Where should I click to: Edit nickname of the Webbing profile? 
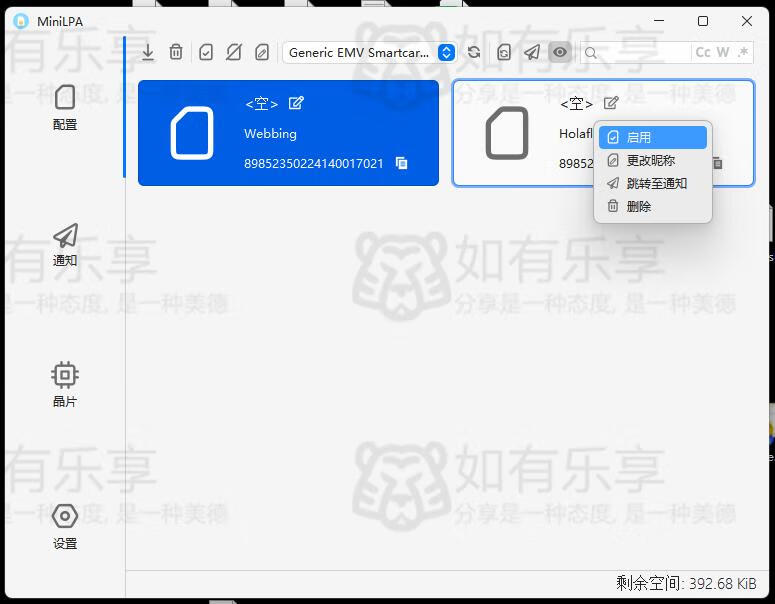[296, 103]
